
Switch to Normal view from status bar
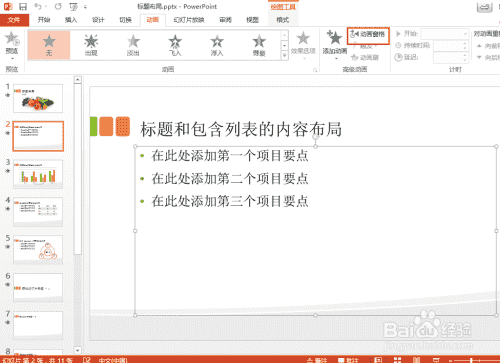coord(378,360)
